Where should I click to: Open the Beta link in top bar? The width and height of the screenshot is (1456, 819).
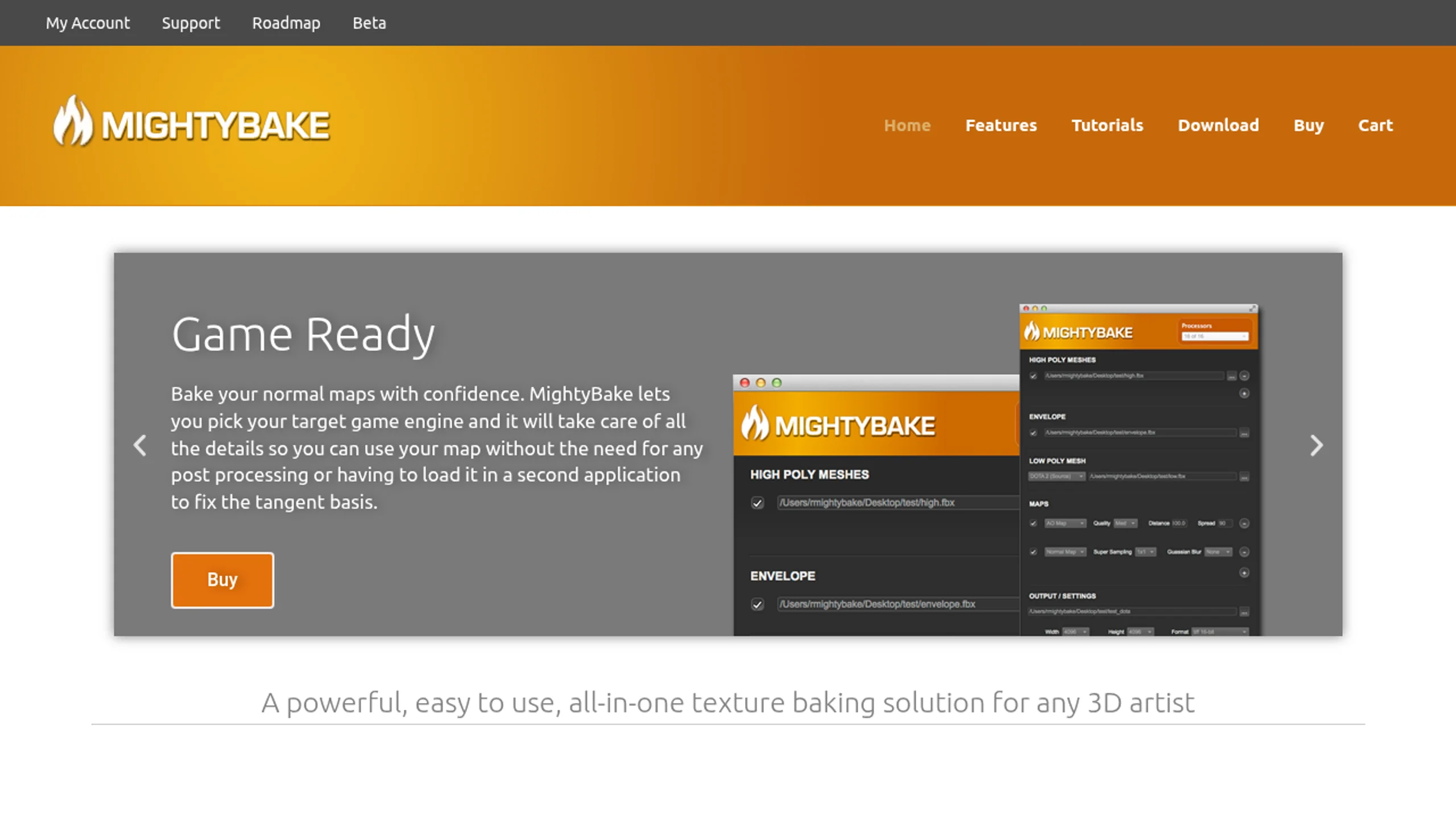point(369,23)
